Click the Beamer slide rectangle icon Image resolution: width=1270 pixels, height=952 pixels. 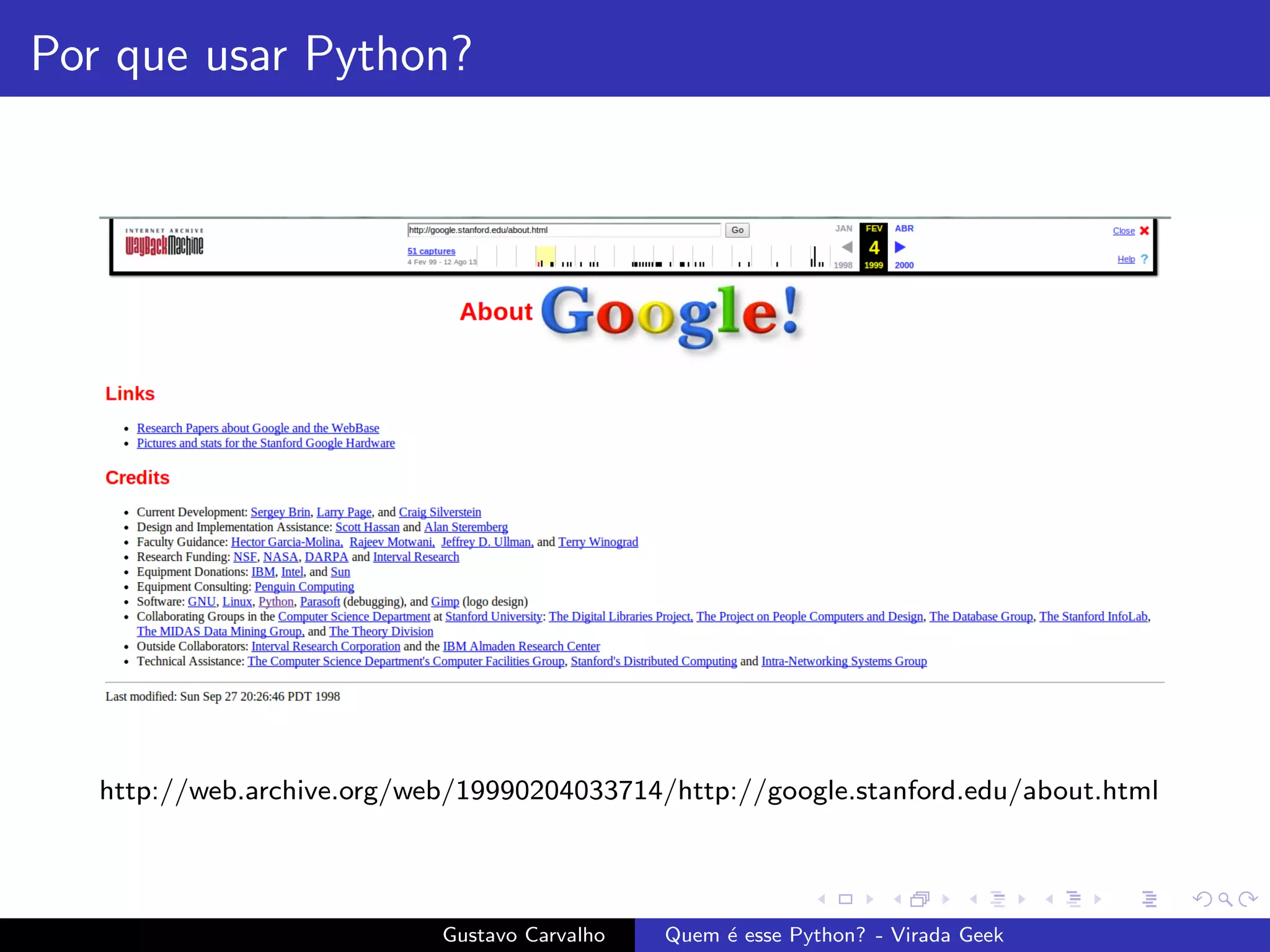coord(845,899)
